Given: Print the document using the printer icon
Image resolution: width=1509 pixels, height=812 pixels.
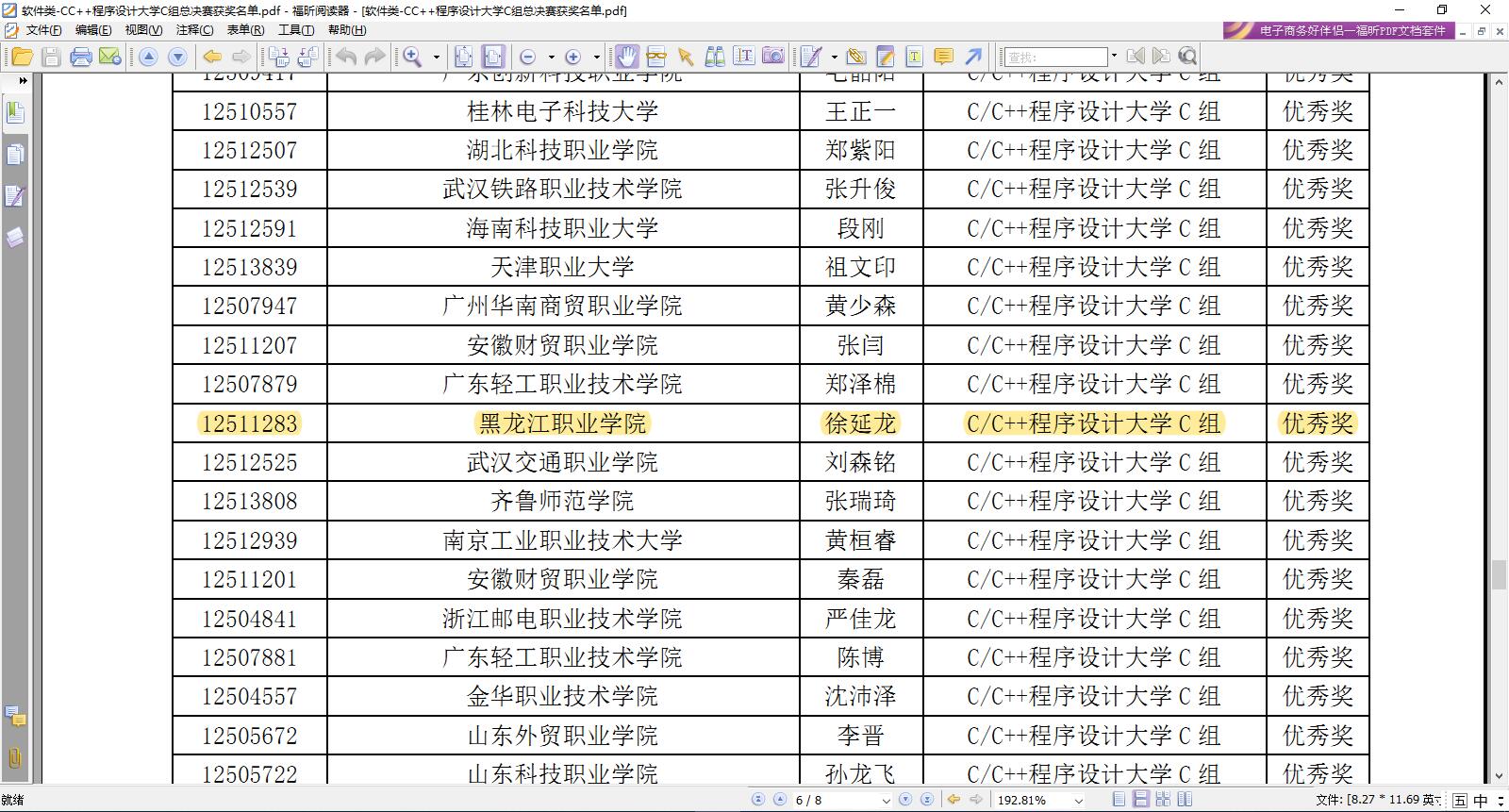Looking at the screenshot, I should pos(81,58).
